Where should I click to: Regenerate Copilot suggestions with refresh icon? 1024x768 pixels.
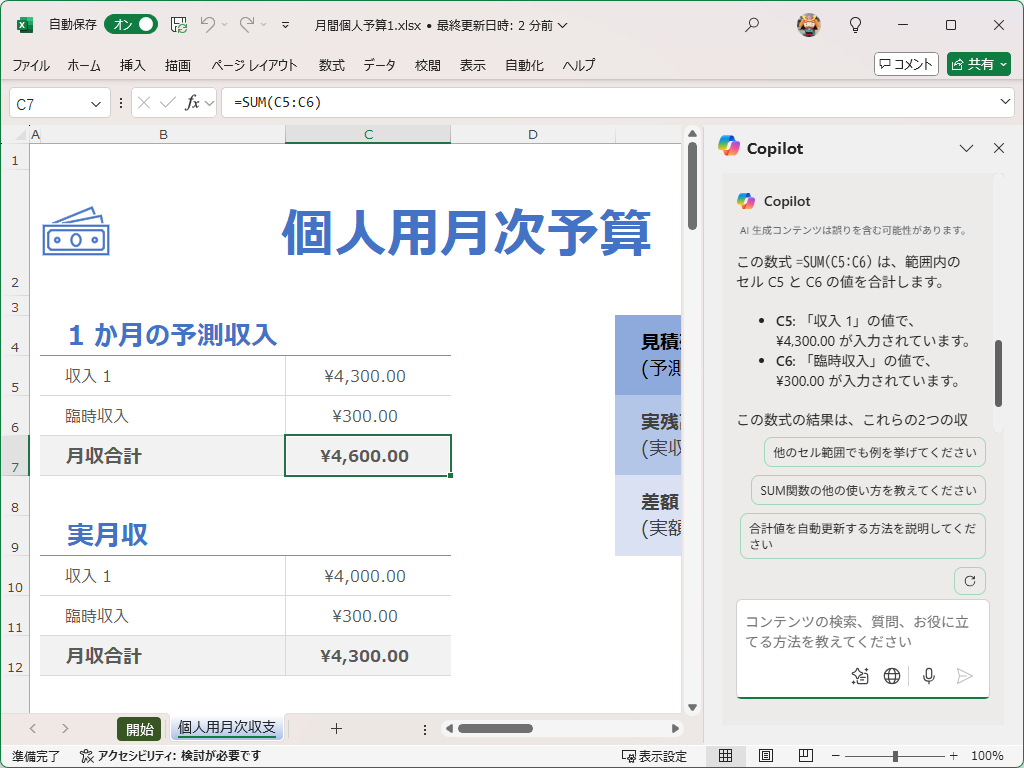[x=969, y=580]
